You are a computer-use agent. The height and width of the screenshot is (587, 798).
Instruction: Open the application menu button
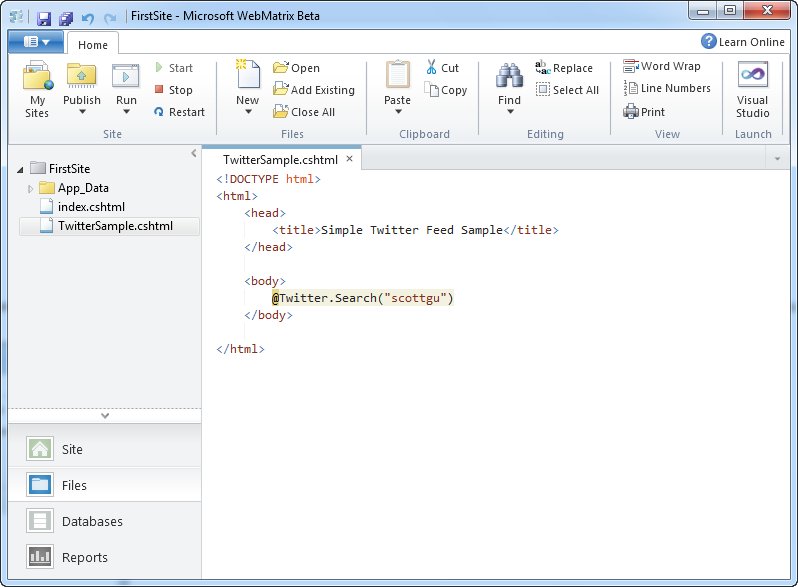(36, 42)
